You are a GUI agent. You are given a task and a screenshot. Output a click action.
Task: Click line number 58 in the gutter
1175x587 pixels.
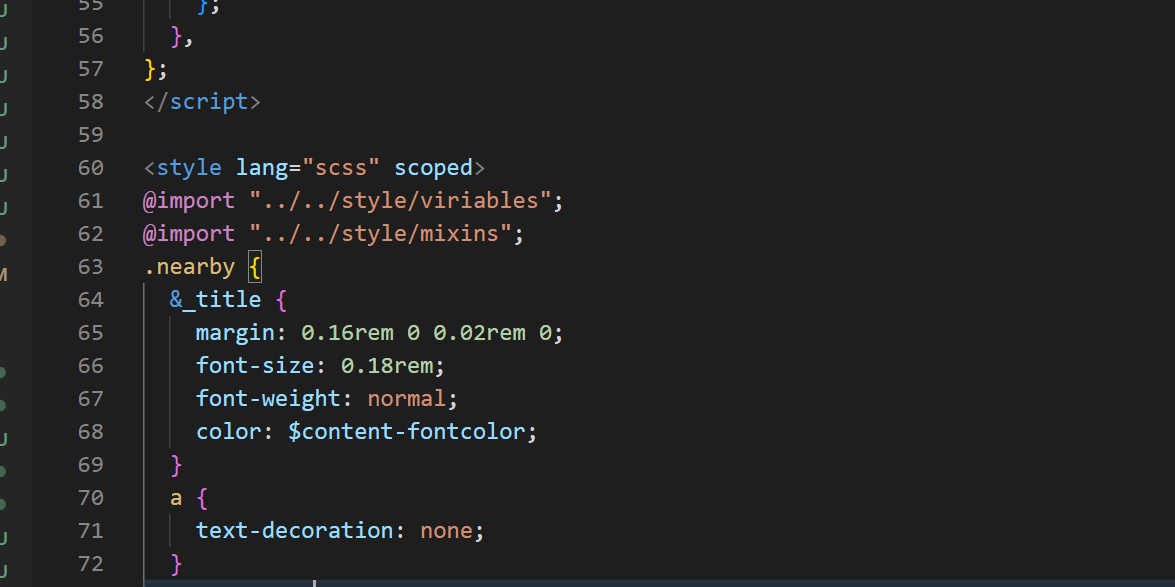click(90, 101)
